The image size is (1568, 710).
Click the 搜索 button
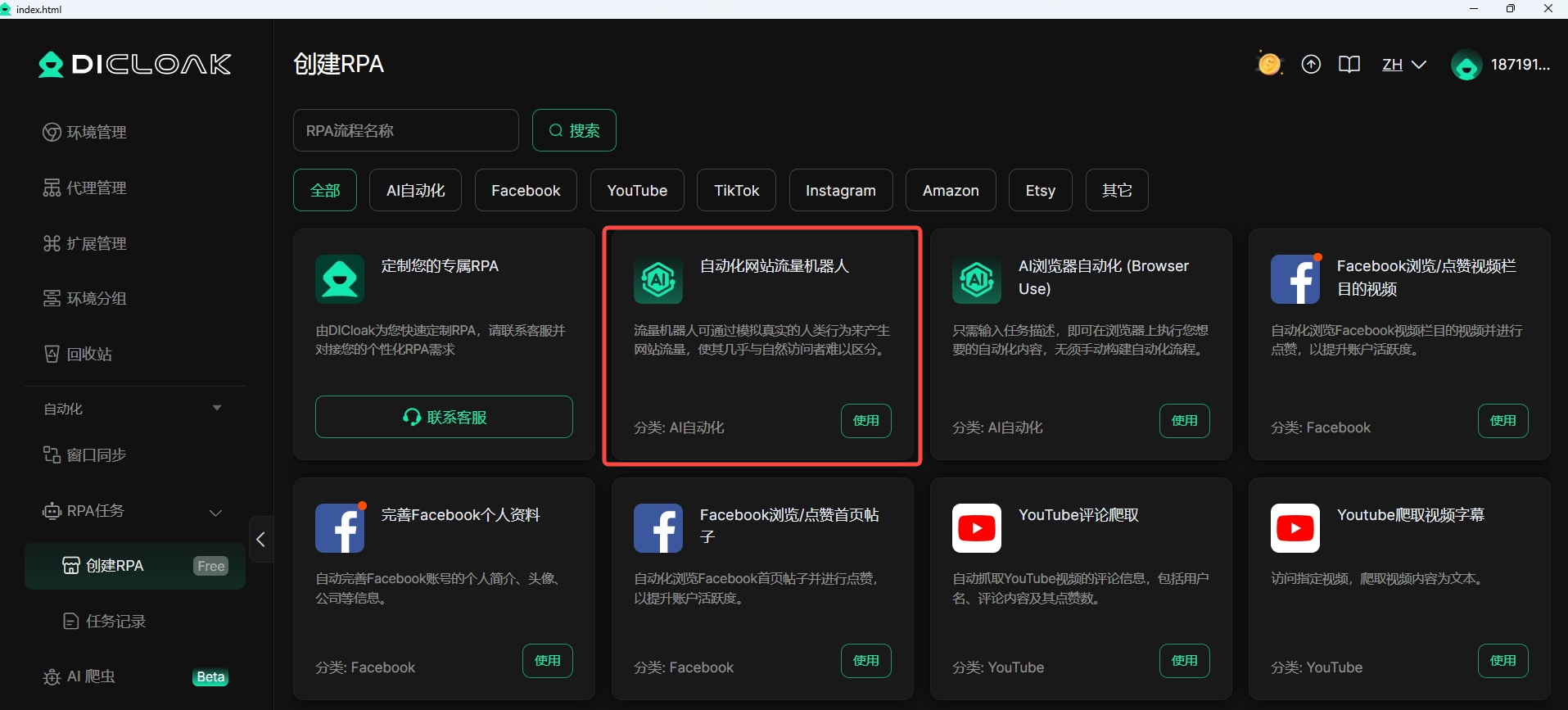tap(574, 130)
